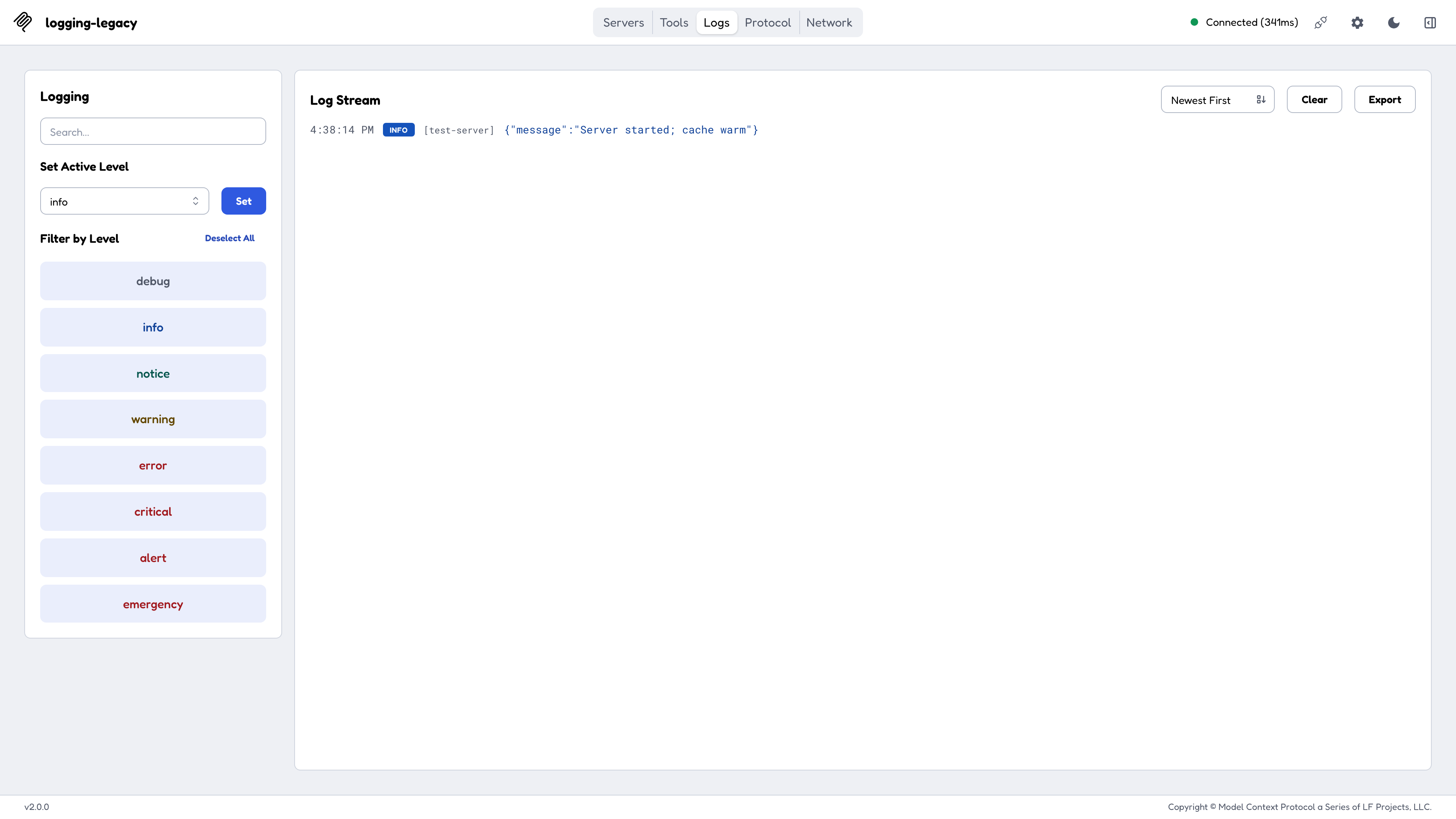1456x819 pixels.
Task: Click the Log Stream heading
Action: [345, 100]
